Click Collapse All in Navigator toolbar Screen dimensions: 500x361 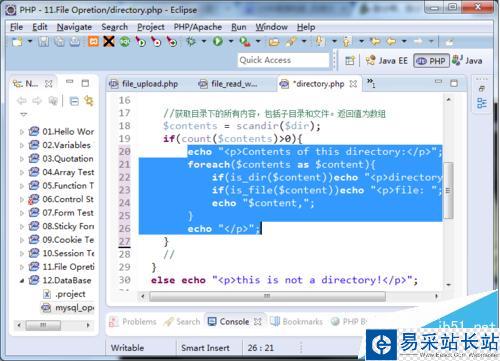pyautogui.click(x=74, y=101)
